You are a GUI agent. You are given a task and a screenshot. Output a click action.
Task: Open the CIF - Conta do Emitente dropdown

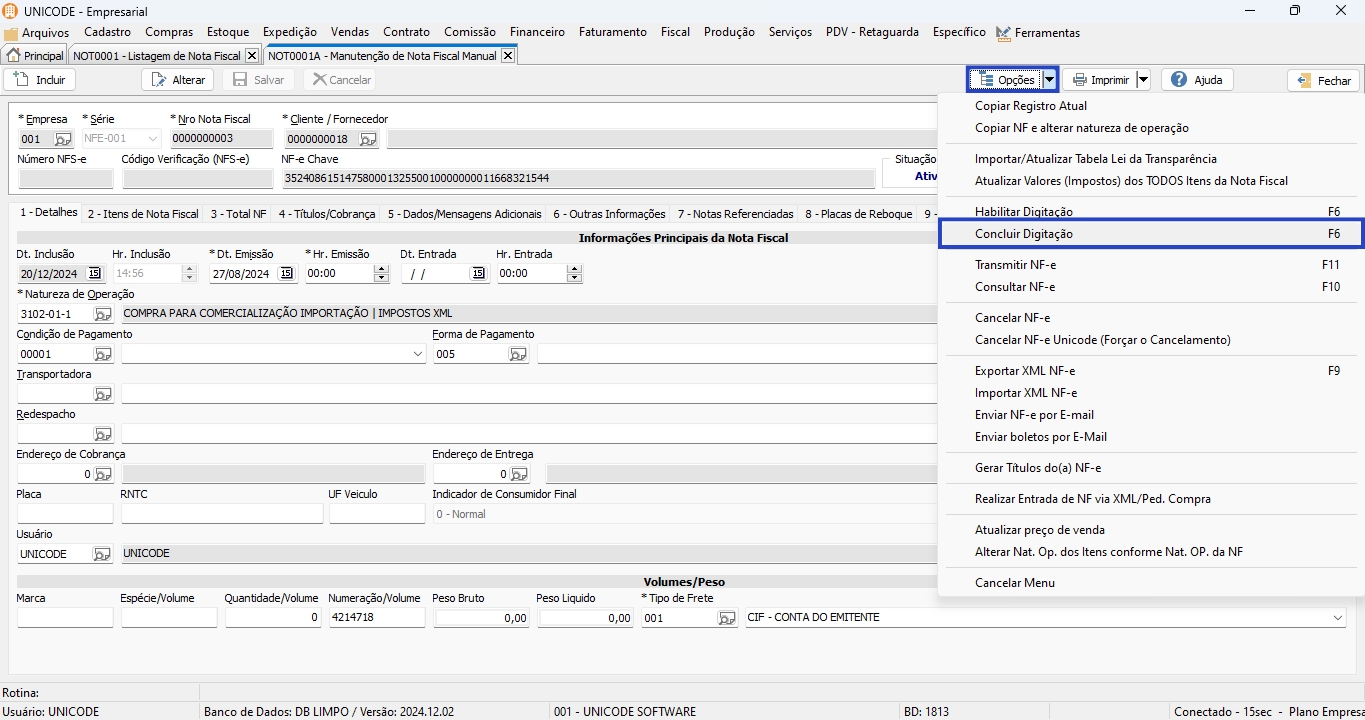click(x=1337, y=618)
